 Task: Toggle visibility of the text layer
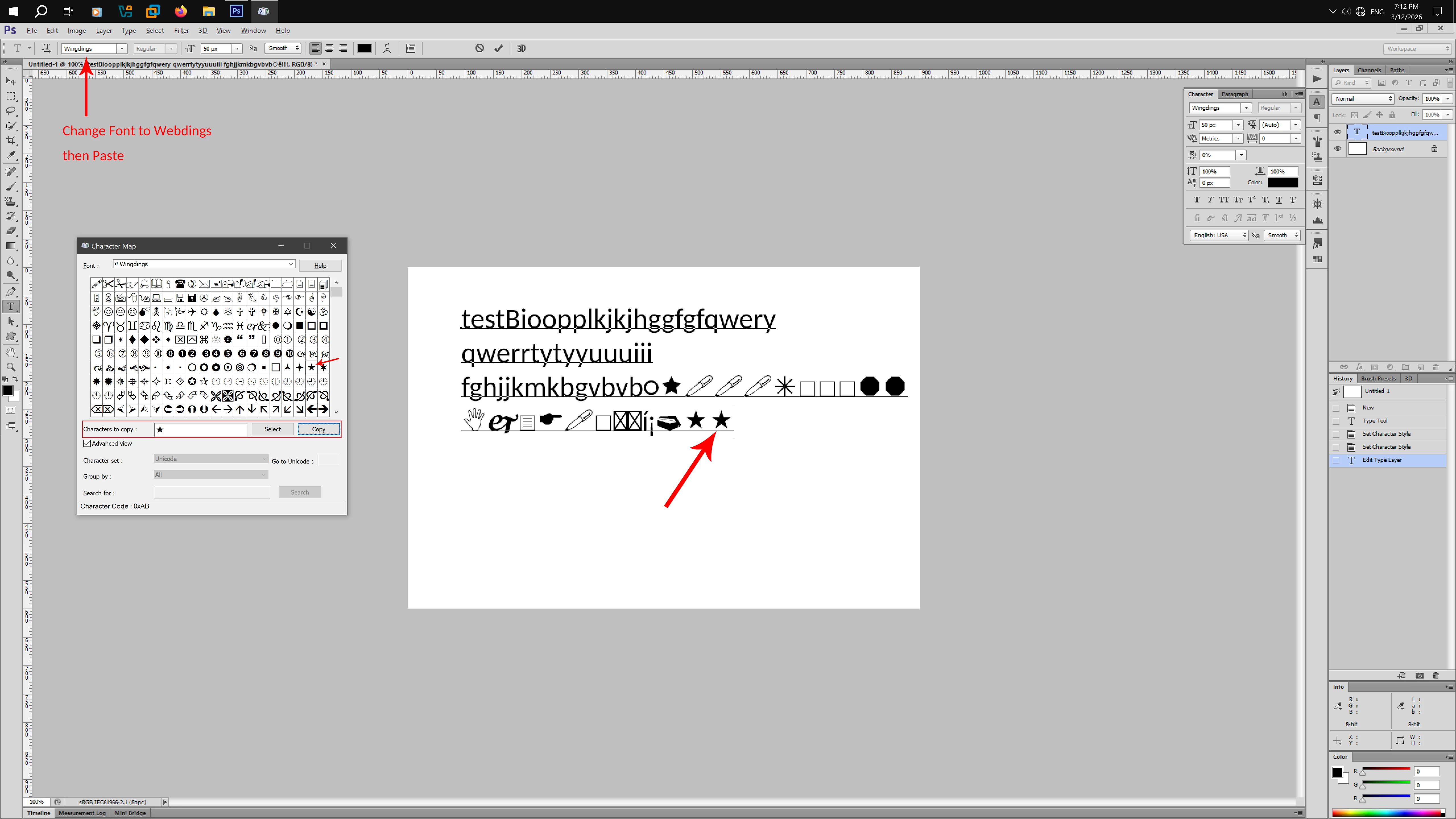pyautogui.click(x=1337, y=132)
